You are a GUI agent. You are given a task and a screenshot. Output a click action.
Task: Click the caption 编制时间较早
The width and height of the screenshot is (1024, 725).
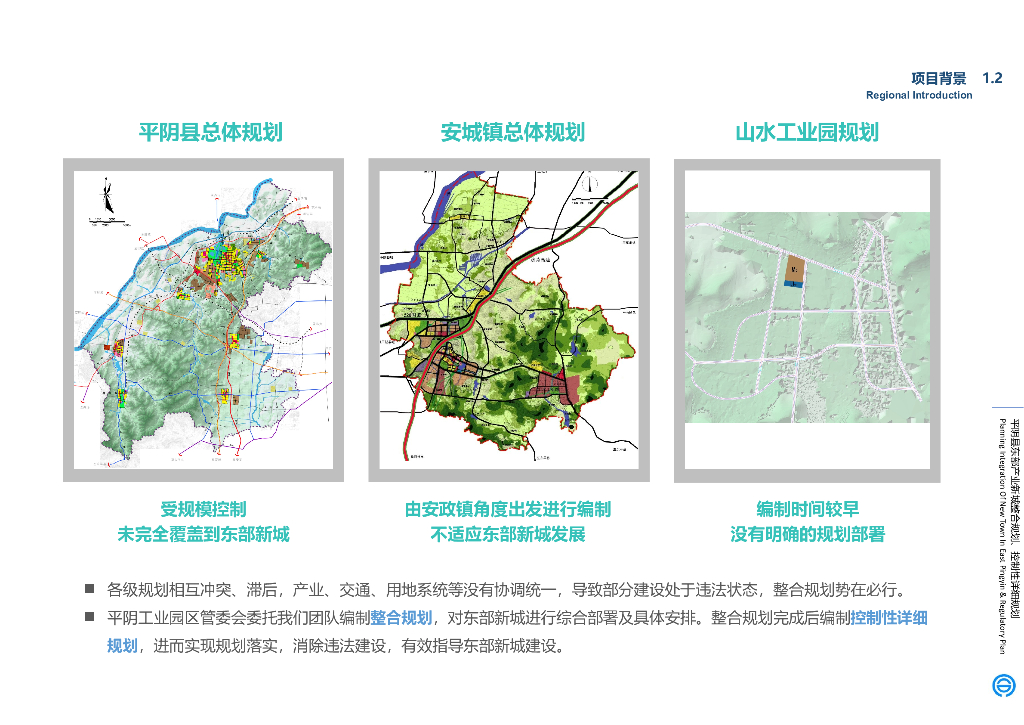coord(807,509)
